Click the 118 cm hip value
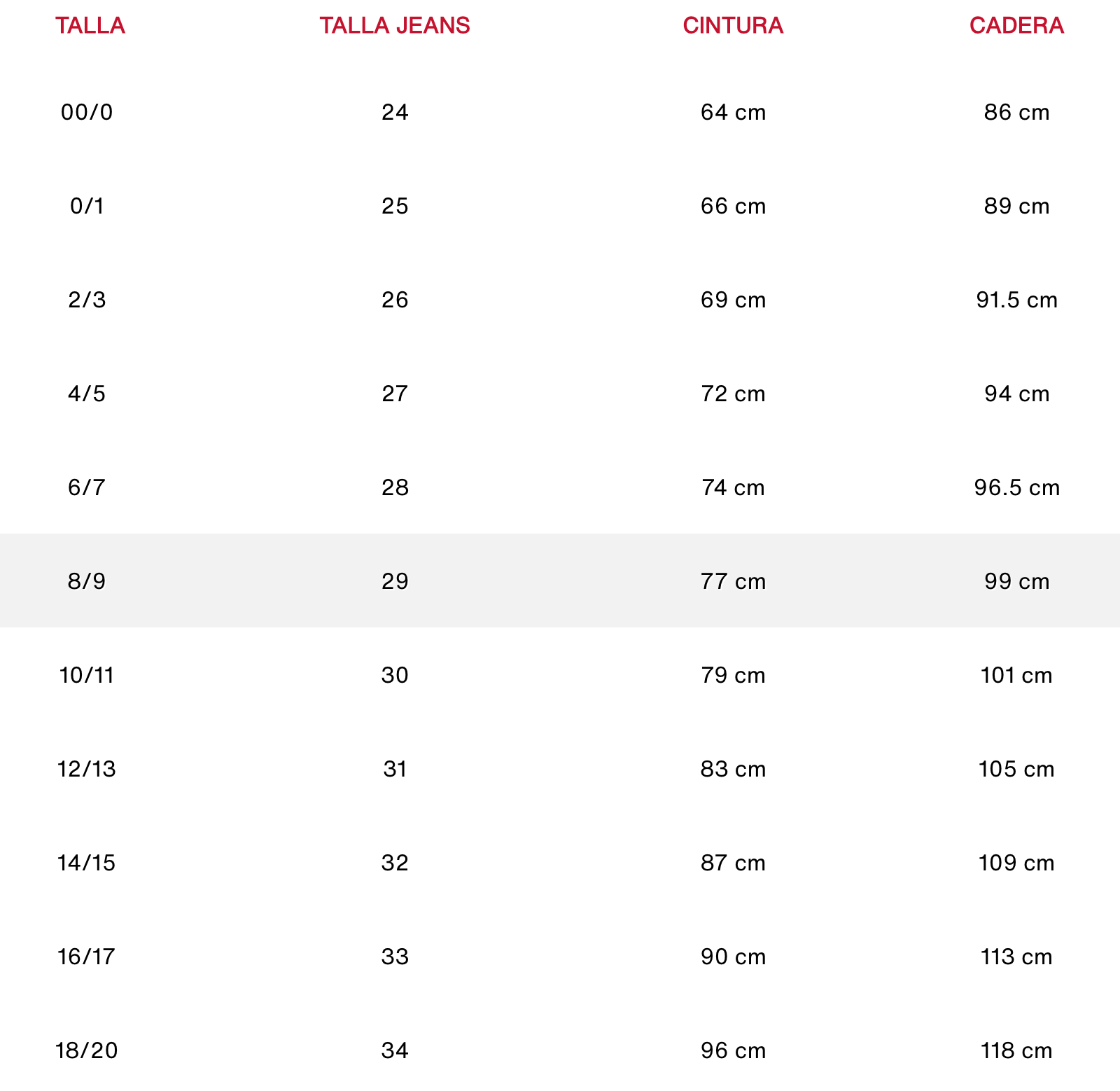This screenshot has height=1091, width=1120. [1016, 1050]
